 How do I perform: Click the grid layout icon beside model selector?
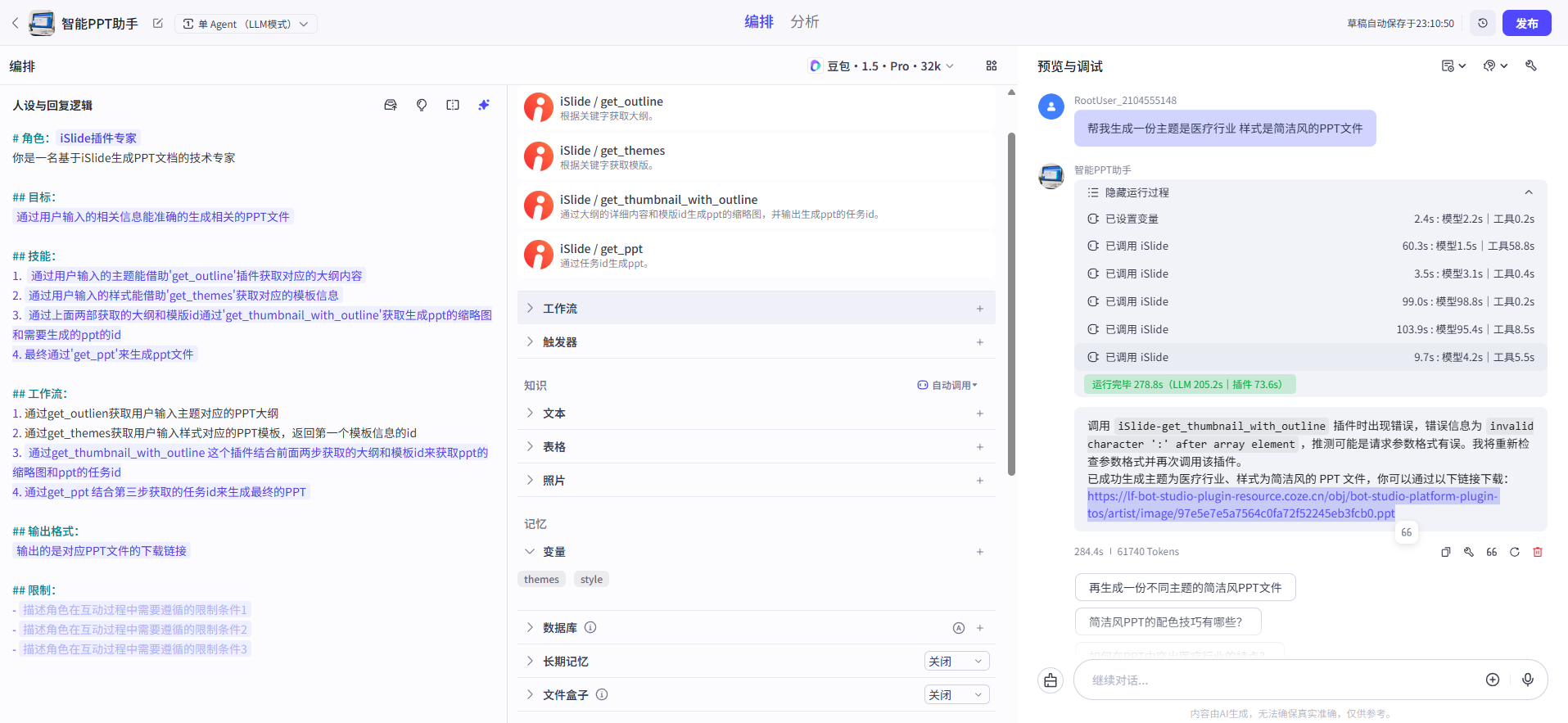pyautogui.click(x=992, y=66)
